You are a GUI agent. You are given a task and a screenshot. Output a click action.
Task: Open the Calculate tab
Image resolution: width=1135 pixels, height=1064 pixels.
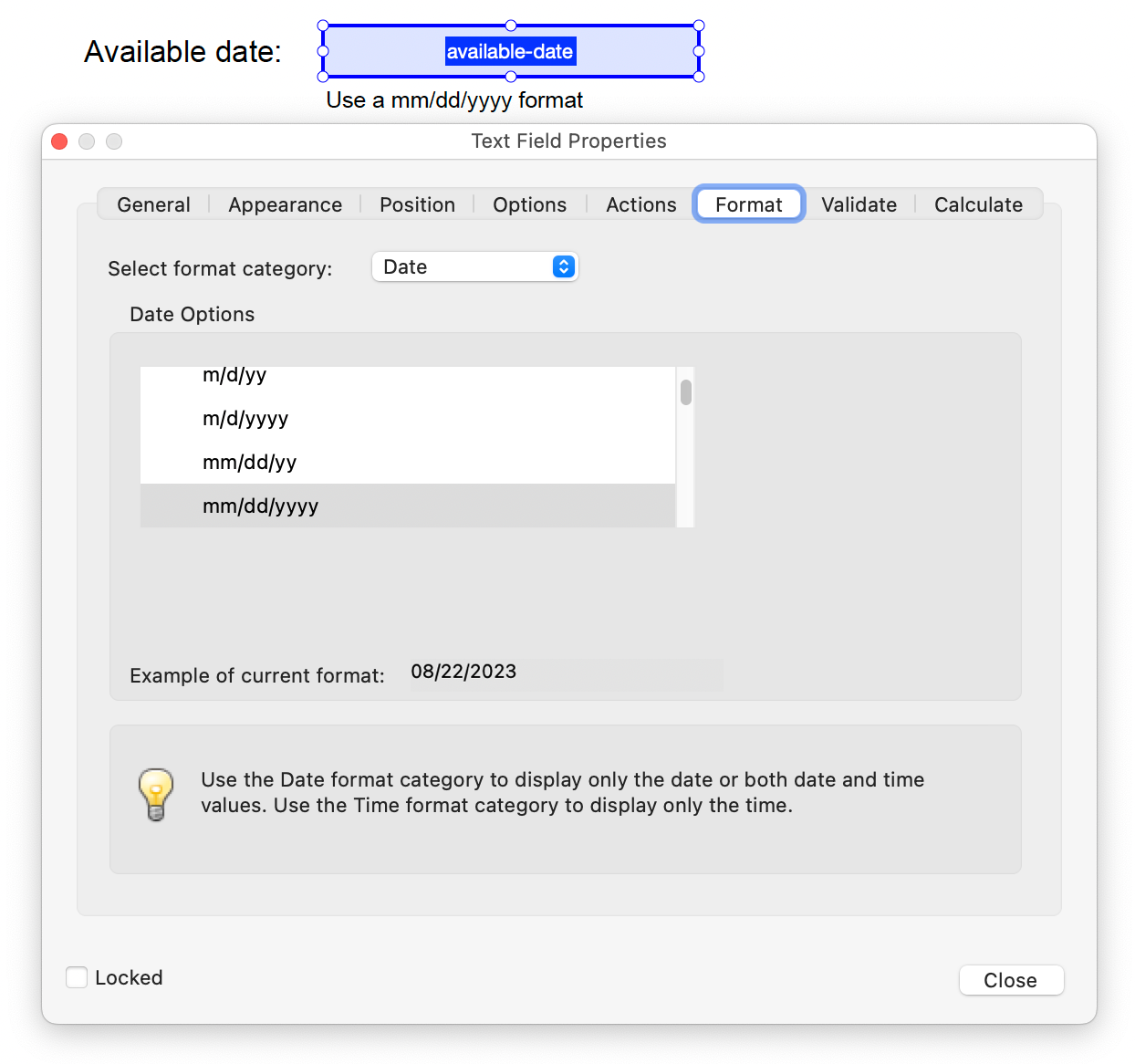coord(978,204)
